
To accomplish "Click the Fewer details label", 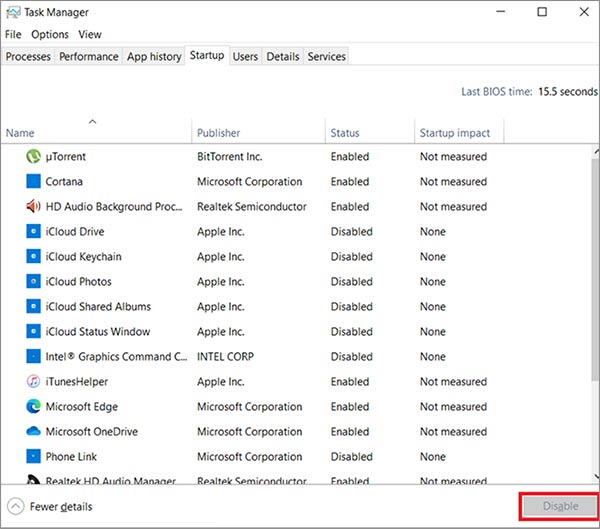I will [61, 506].
